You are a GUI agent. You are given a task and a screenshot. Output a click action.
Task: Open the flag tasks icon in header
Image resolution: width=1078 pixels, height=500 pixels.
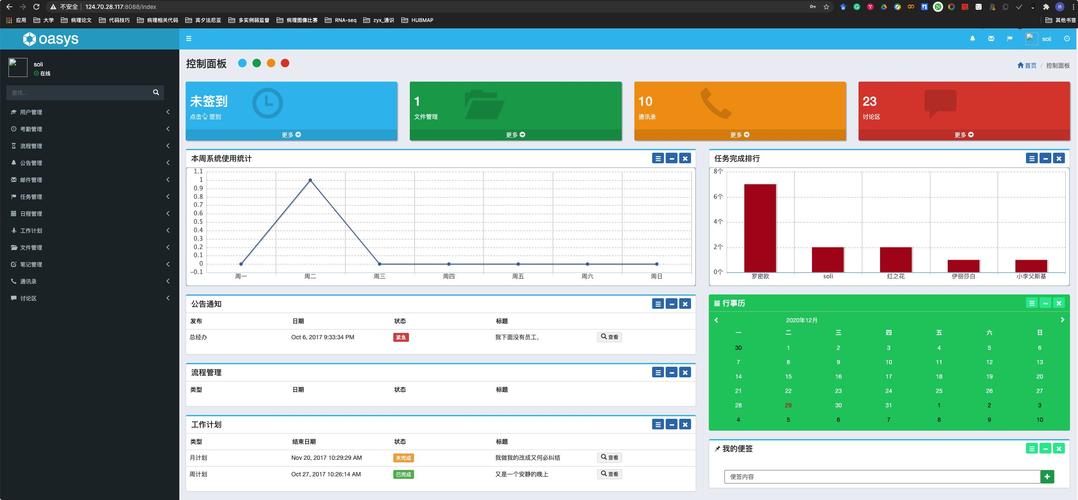1009,39
